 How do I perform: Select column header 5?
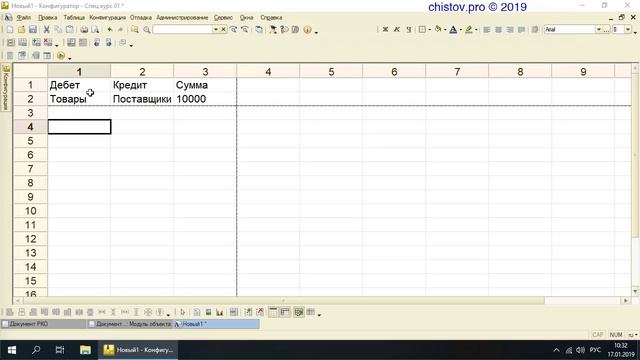click(x=331, y=71)
